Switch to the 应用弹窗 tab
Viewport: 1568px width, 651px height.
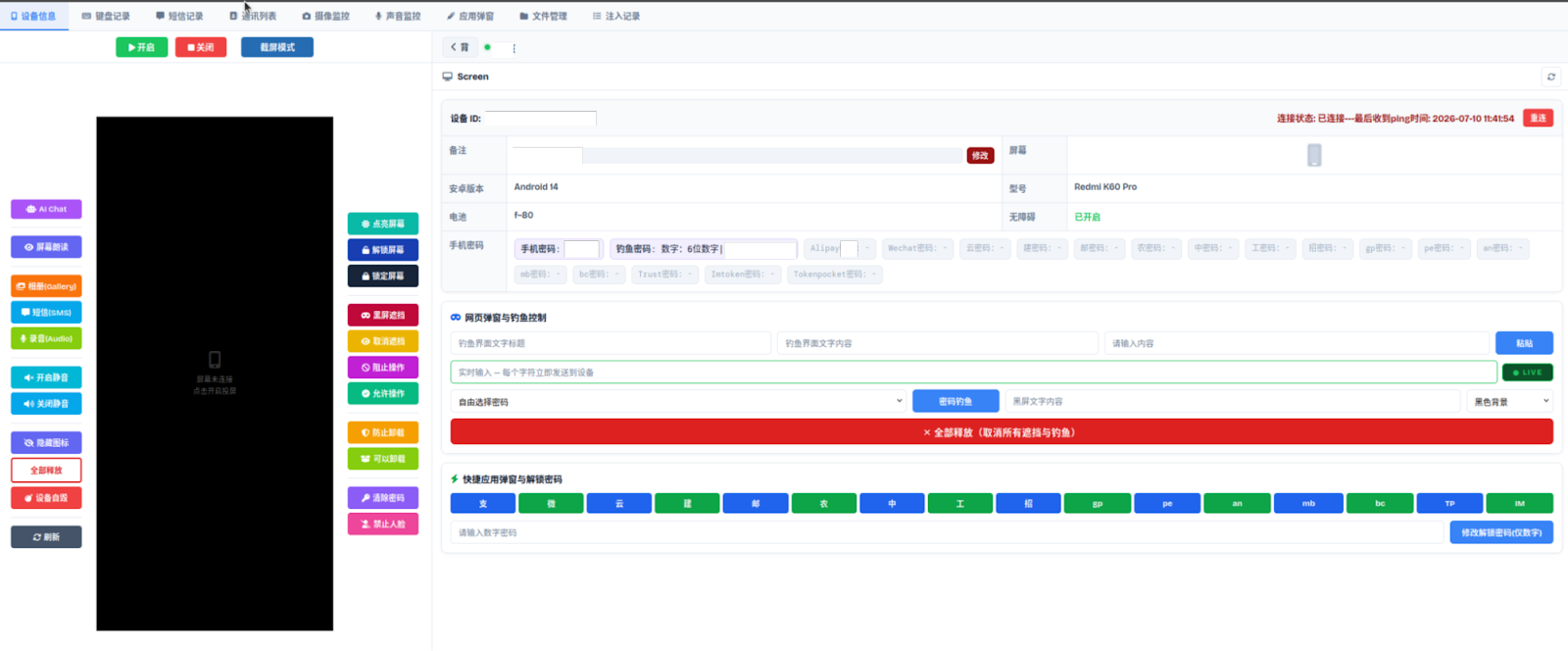(470, 16)
